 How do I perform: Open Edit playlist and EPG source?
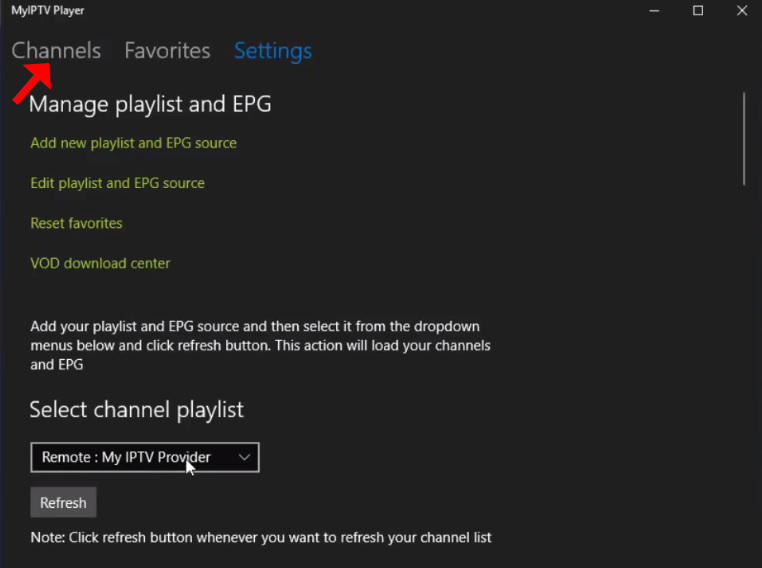pos(117,183)
